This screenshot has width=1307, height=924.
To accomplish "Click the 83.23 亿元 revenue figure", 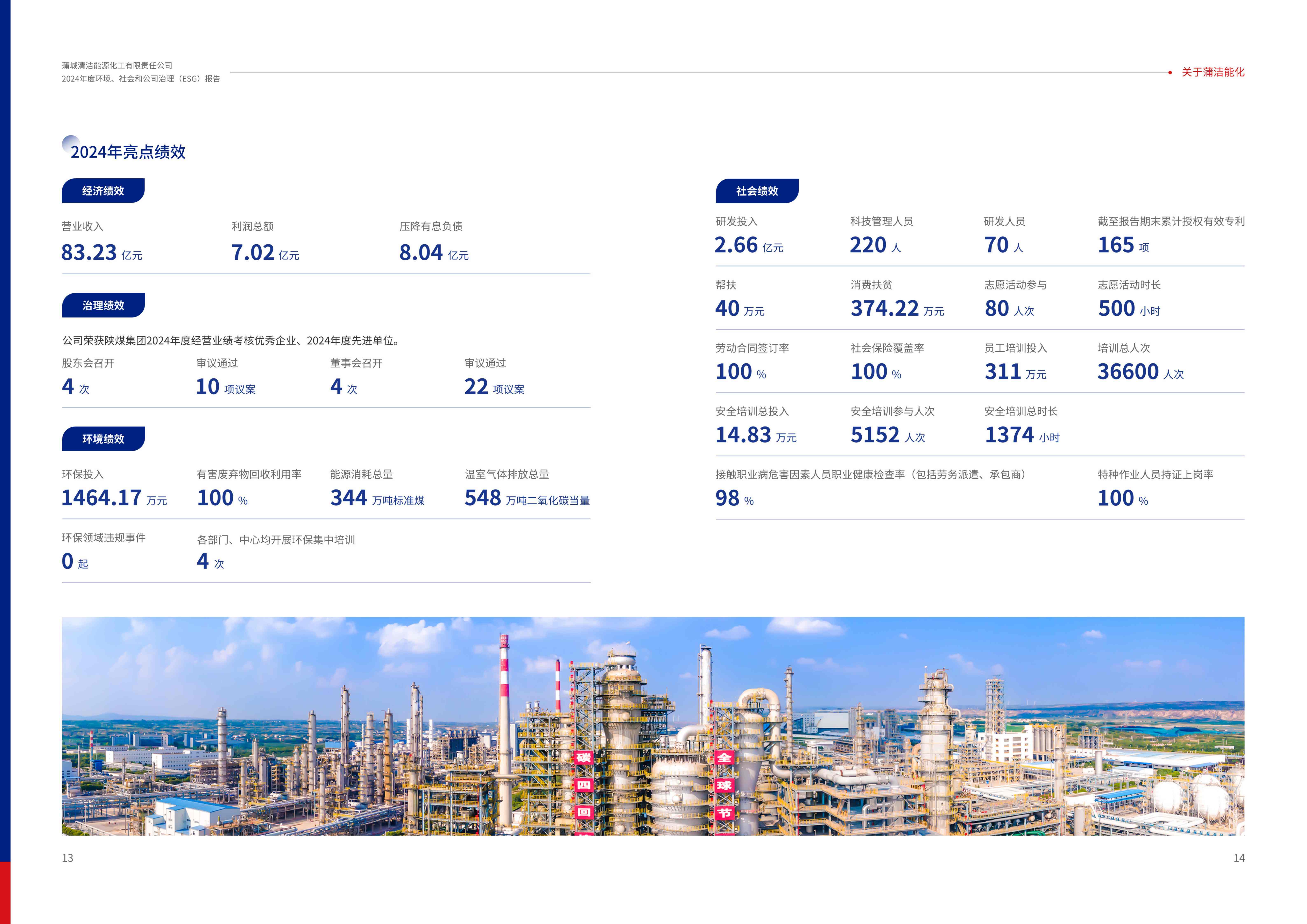I will point(101,252).
